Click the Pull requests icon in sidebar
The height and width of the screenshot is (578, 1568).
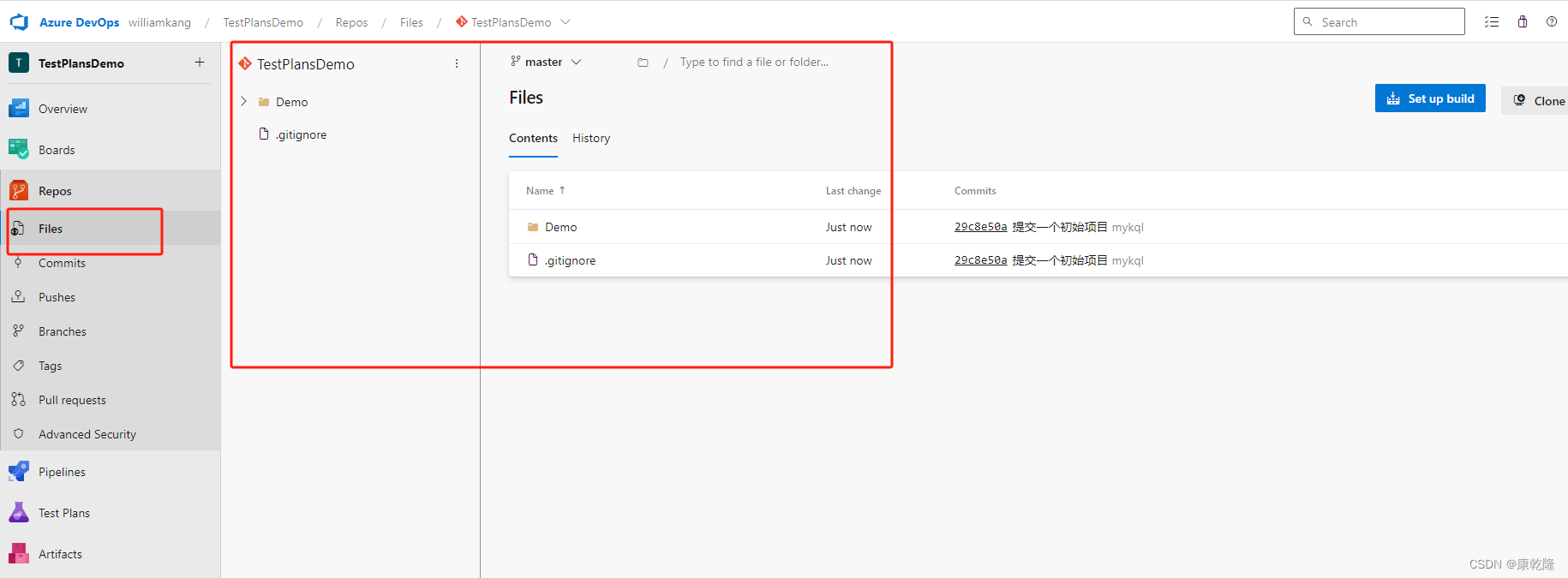click(x=18, y=399)
